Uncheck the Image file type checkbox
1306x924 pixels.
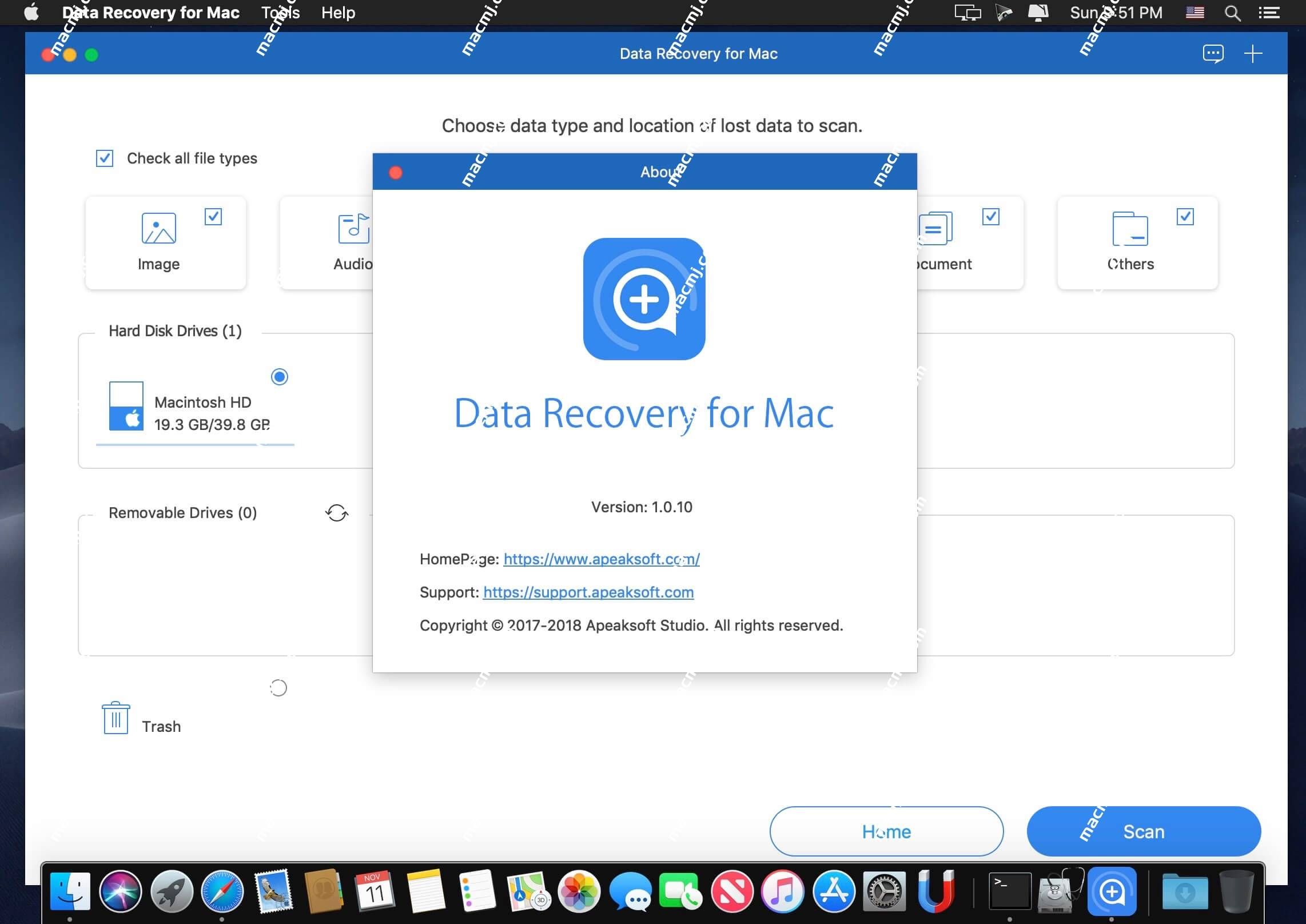[x=213, y=217]
